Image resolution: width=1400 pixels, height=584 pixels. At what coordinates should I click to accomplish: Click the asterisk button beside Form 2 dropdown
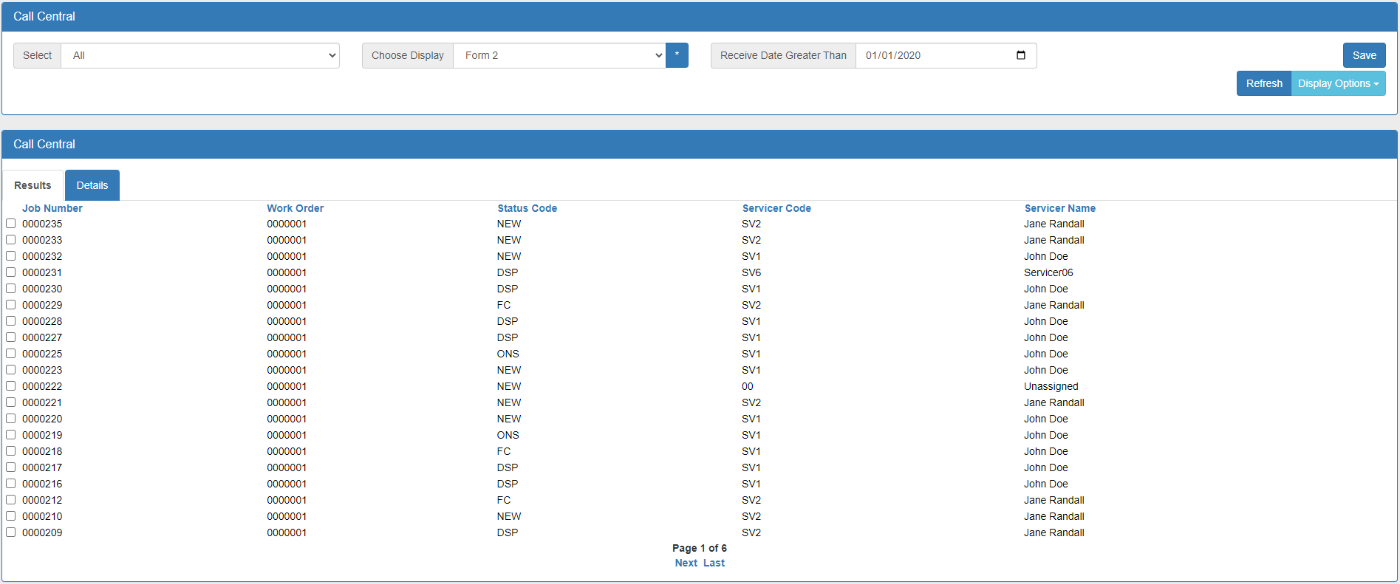[676, 55]
